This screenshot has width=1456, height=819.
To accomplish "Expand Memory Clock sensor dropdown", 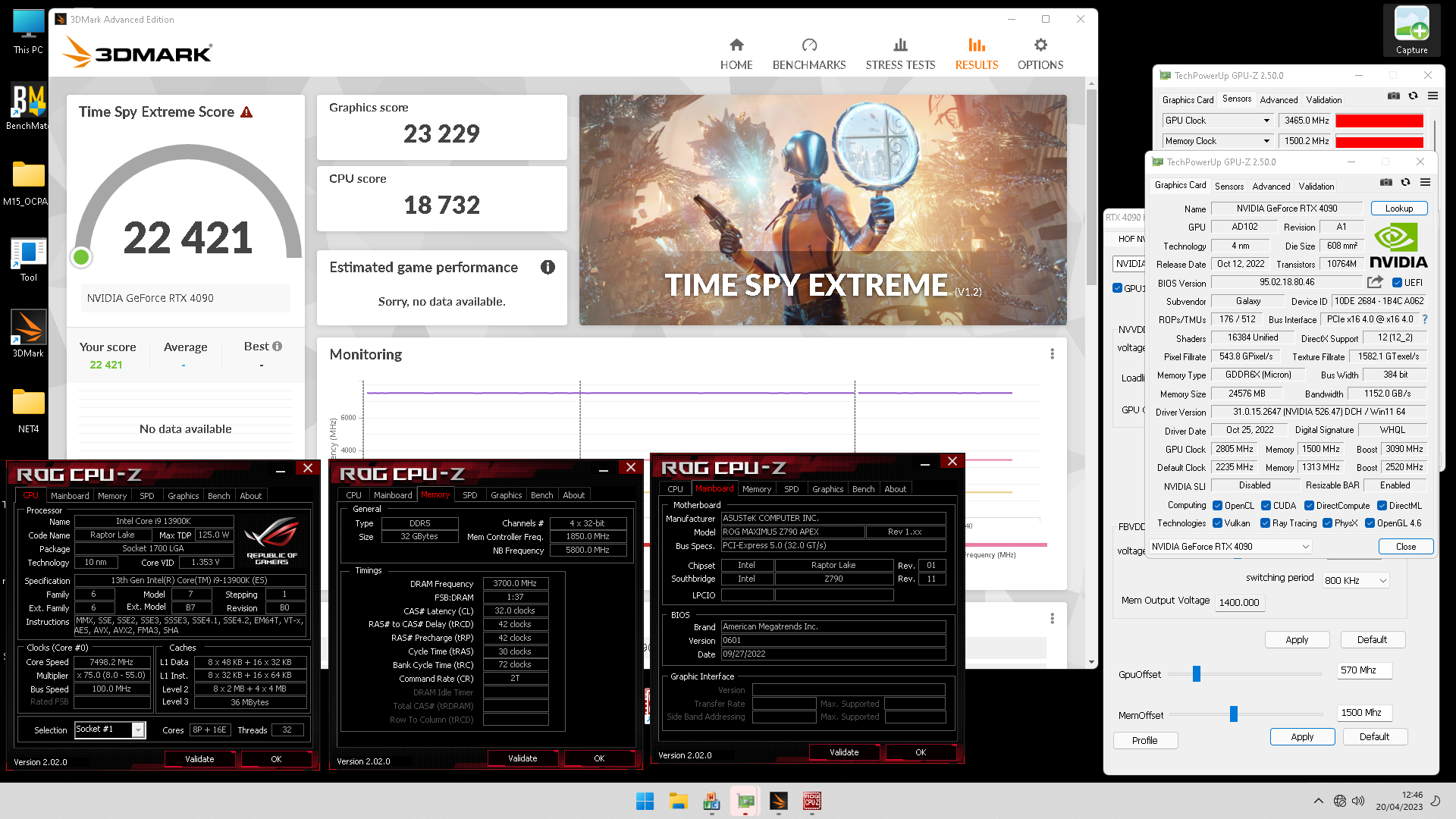I will coord(1266,141).
